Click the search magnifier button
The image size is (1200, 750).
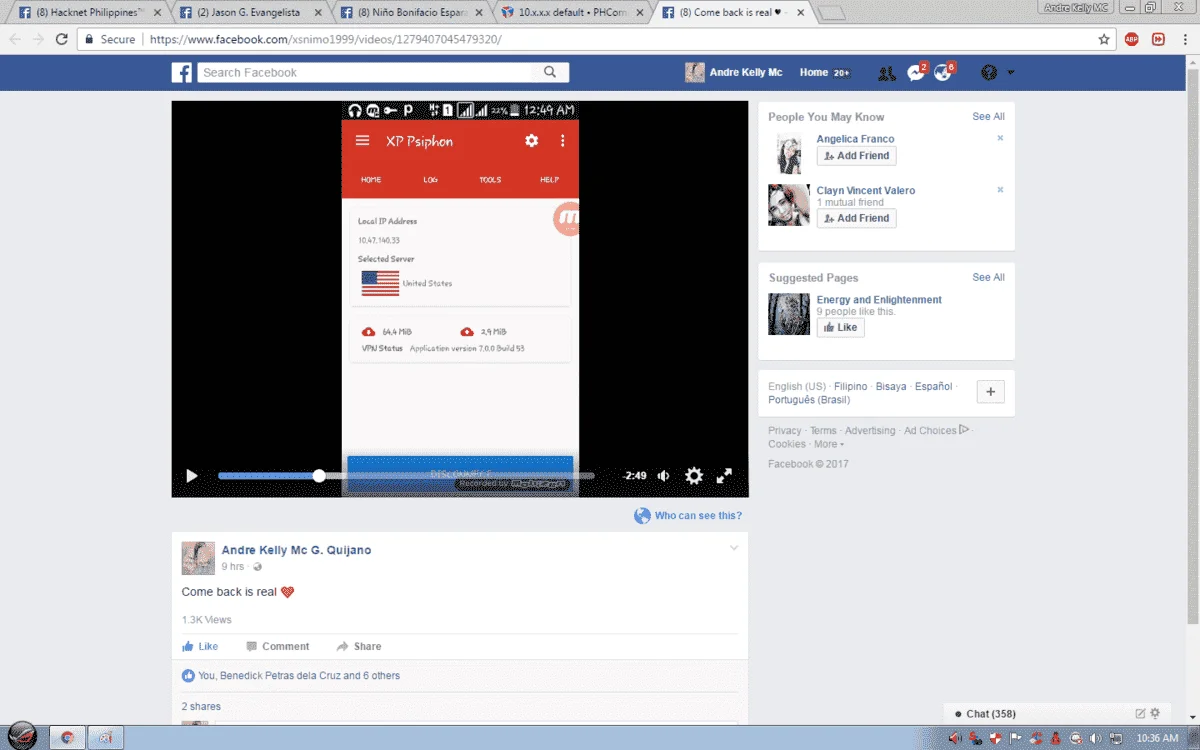tap(550, 72)
